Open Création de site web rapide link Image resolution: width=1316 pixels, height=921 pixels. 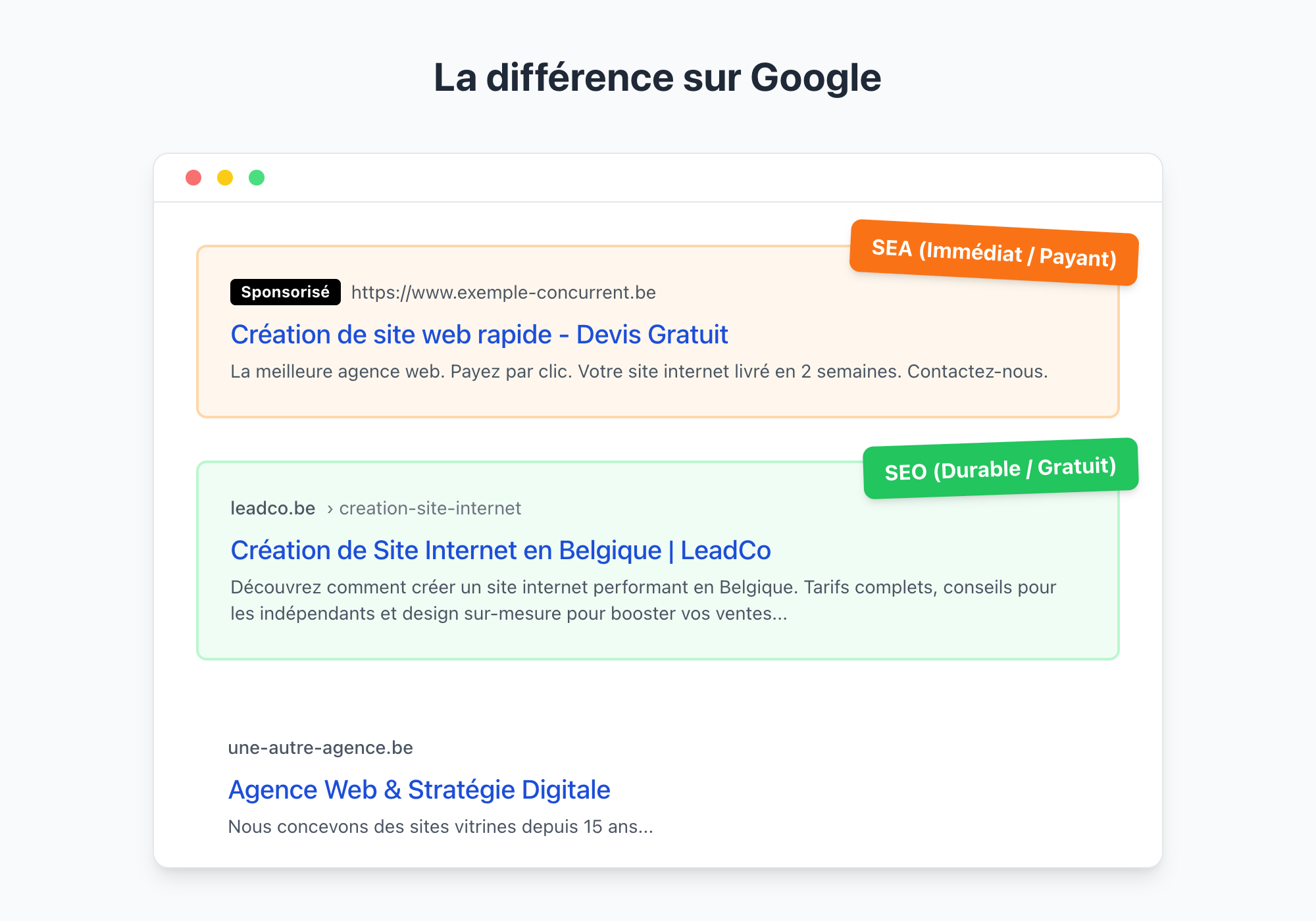pos(479,334)
